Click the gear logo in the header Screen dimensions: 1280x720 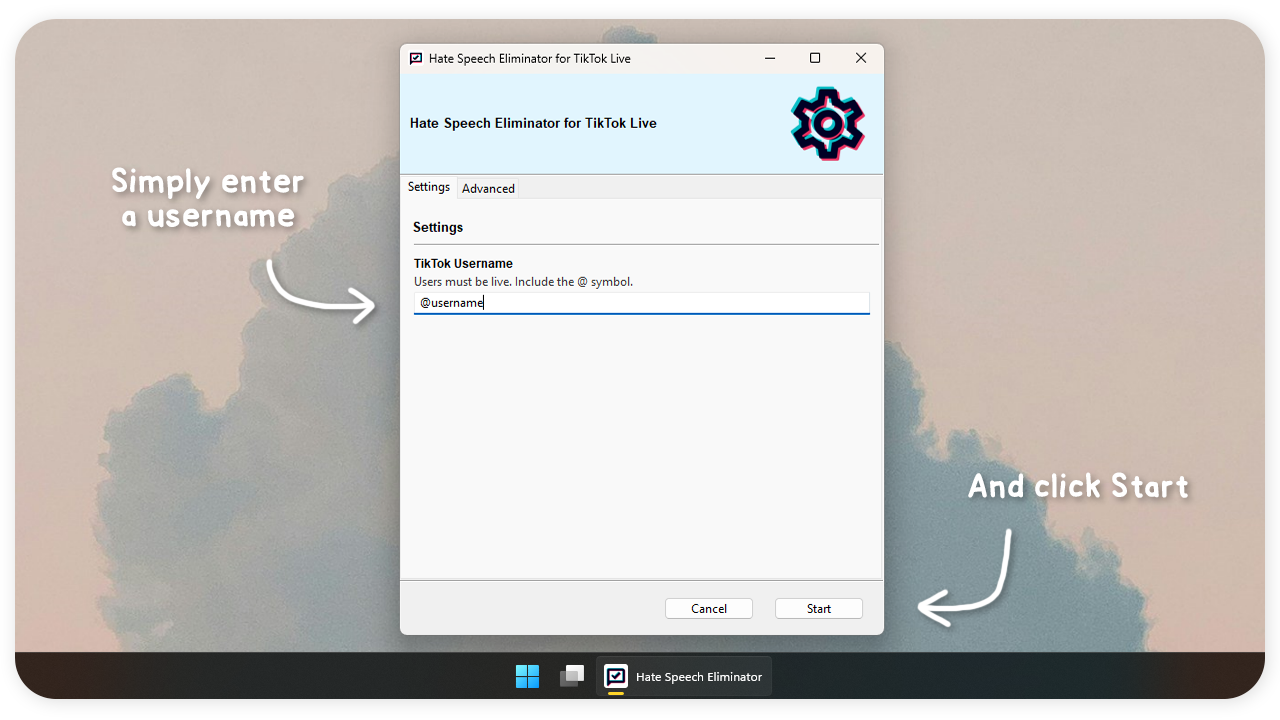click(x=828, y=124)
